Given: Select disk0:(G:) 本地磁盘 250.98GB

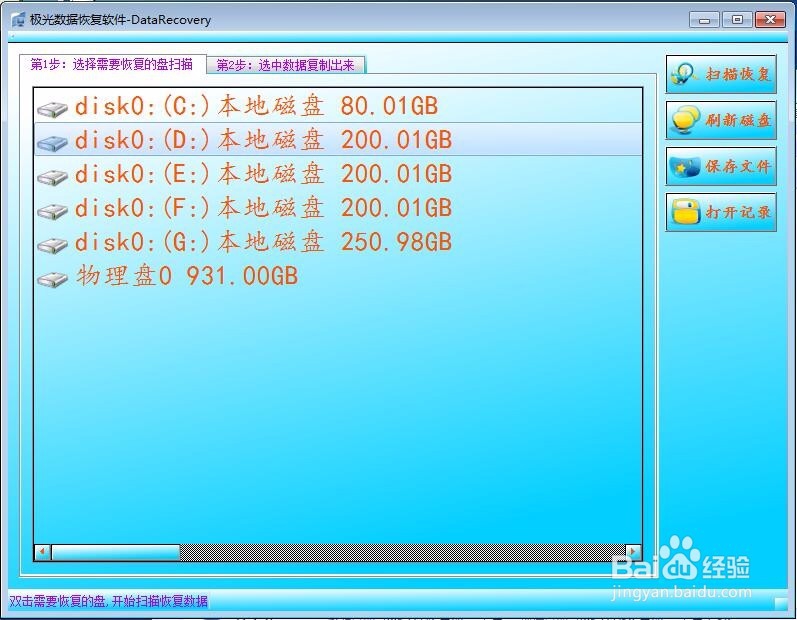Looking at the screenshot, I should click(338, 242).
